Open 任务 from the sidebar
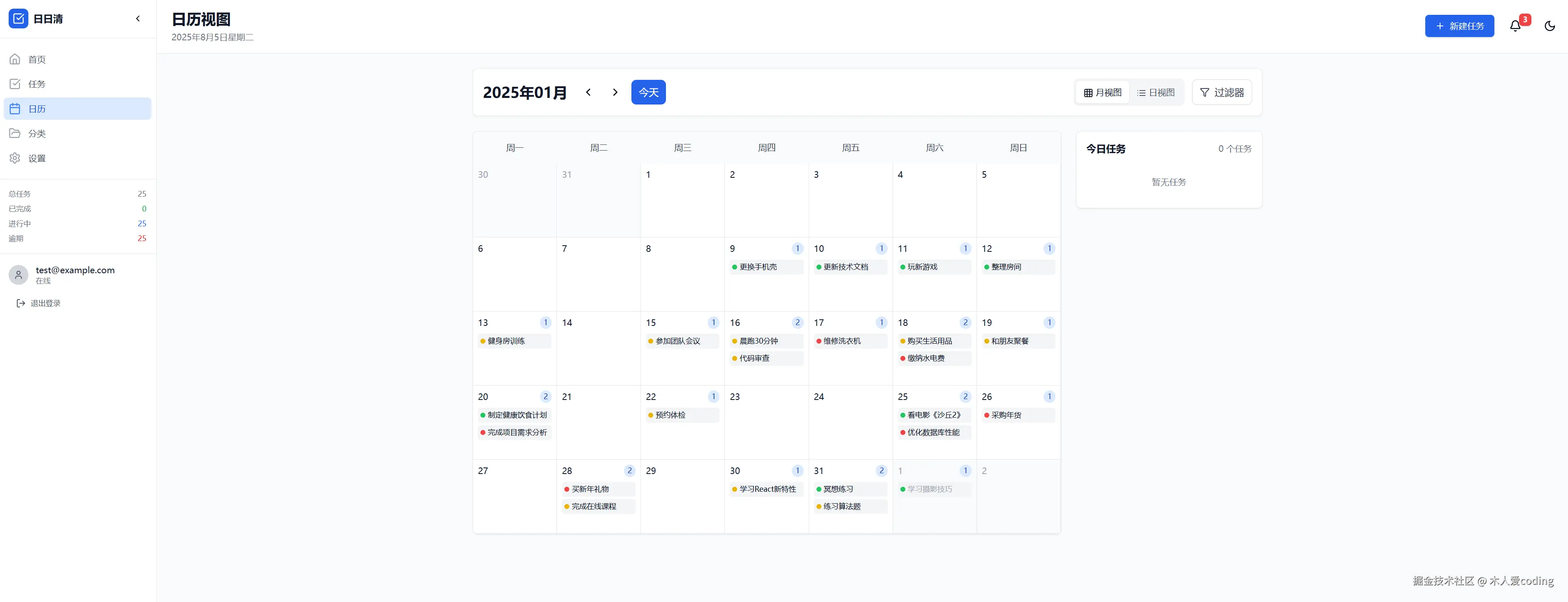 pos(37,84)
